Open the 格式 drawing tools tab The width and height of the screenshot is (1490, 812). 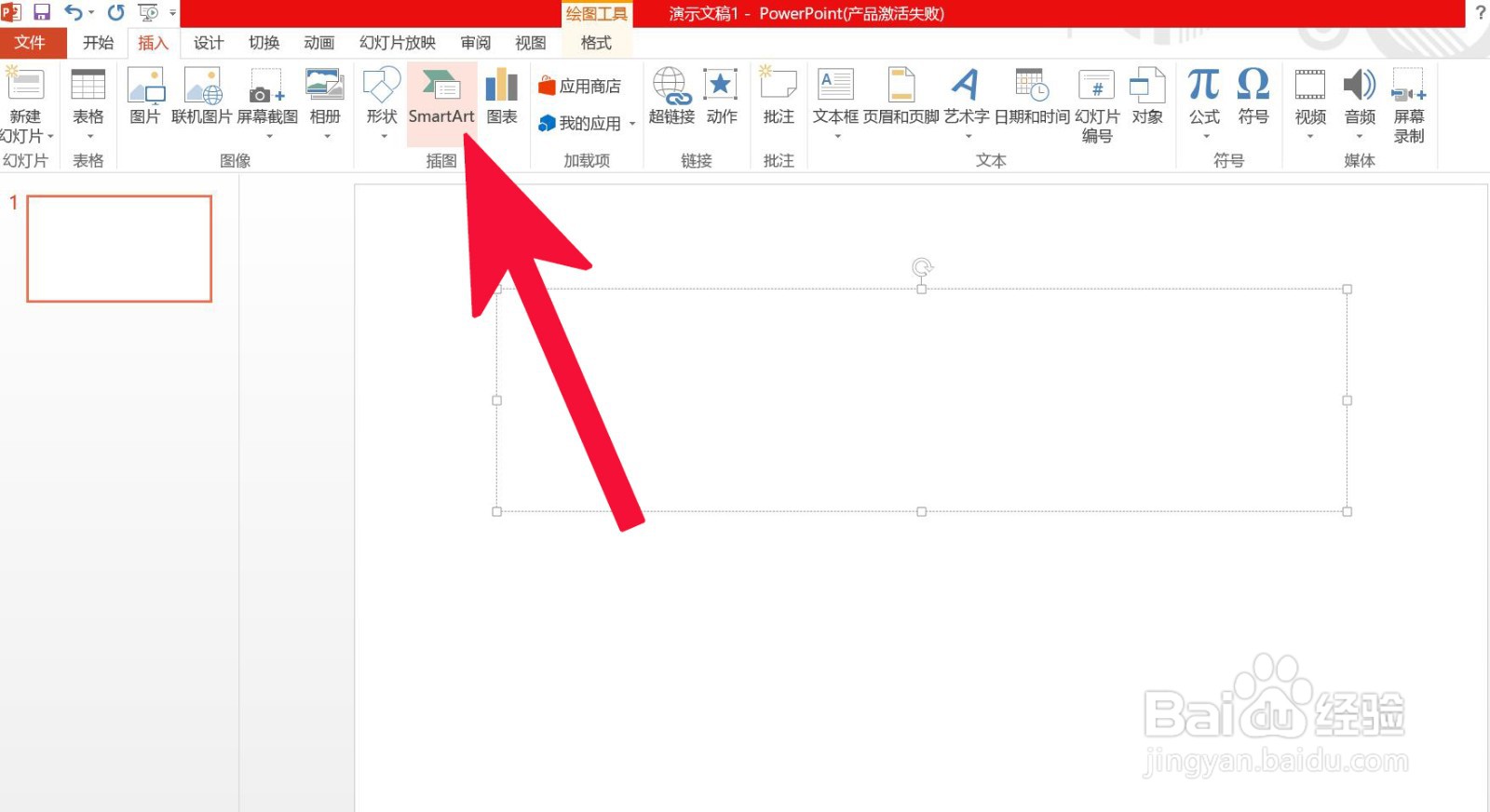(x=596, y=43)
